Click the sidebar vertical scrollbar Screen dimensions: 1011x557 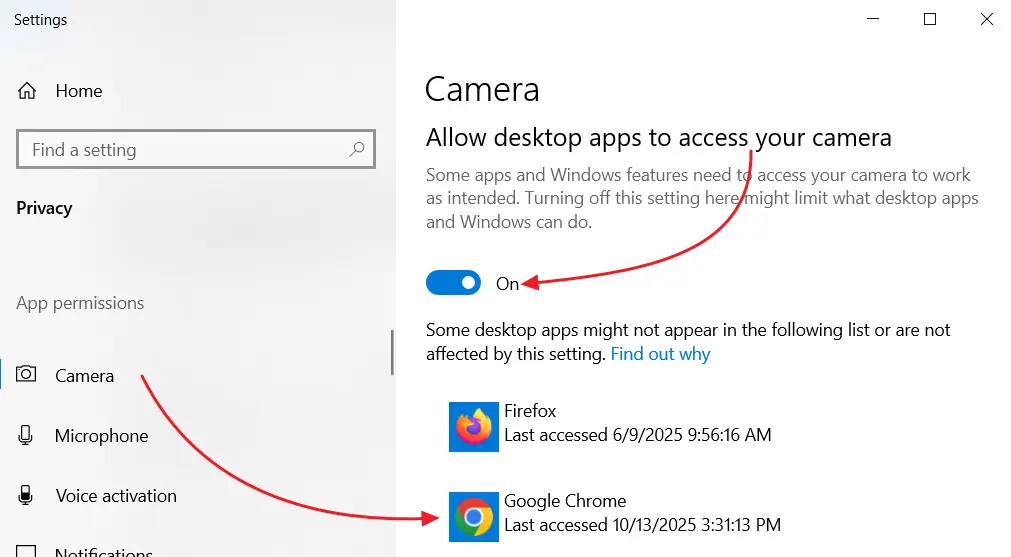(392, 350)
